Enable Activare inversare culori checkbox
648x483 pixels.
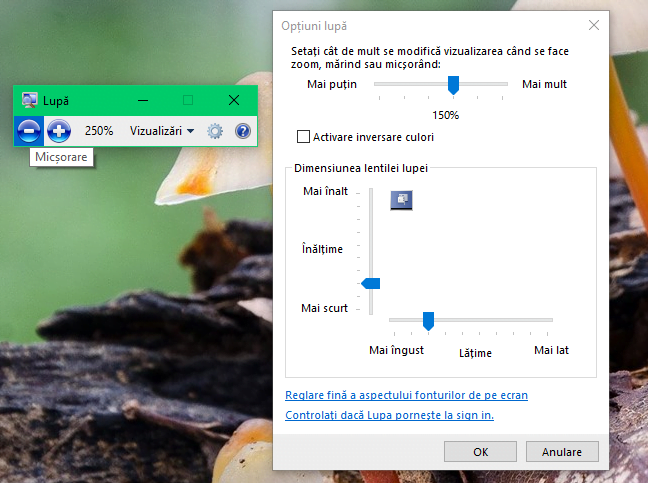click(x=303, y=137)
